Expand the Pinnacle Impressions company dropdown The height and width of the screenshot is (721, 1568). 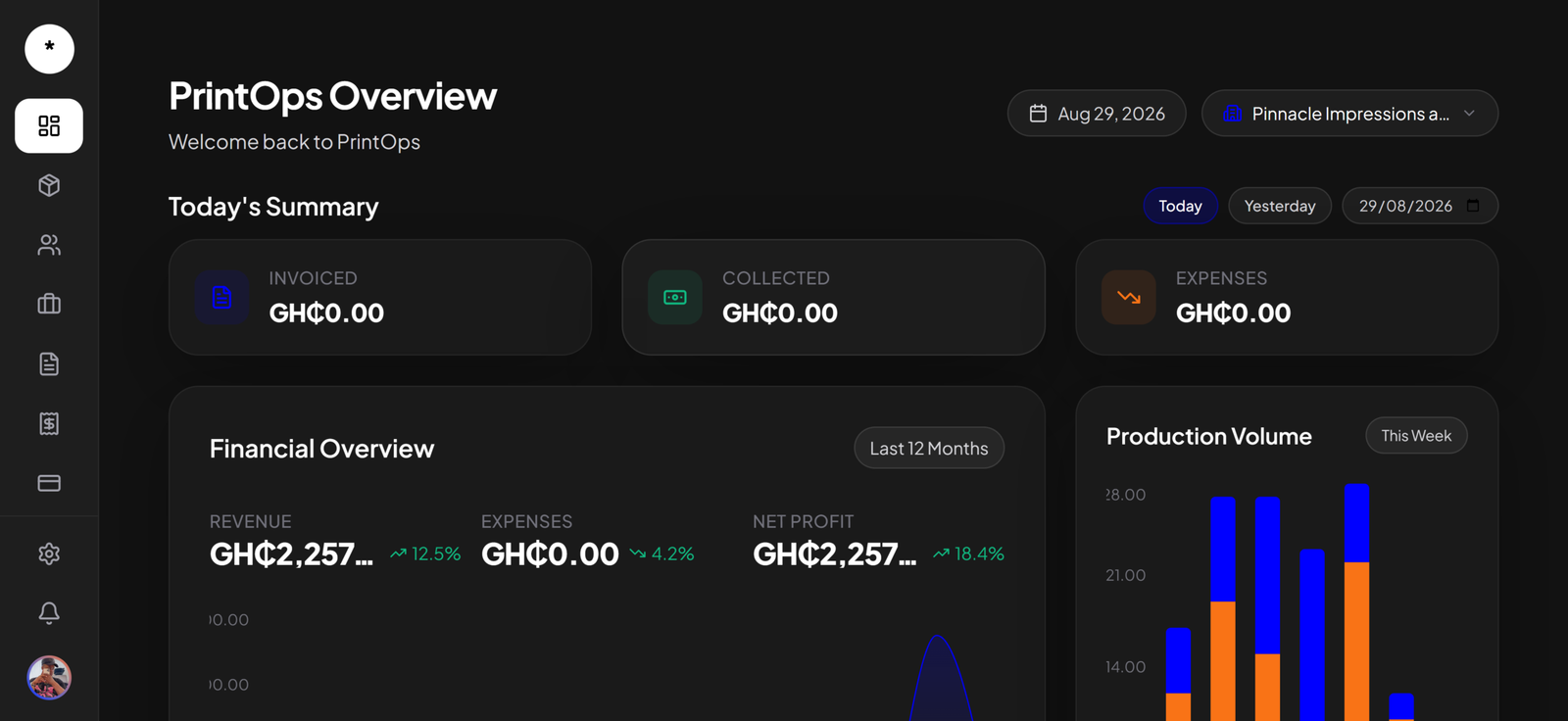pos(1349,114)
